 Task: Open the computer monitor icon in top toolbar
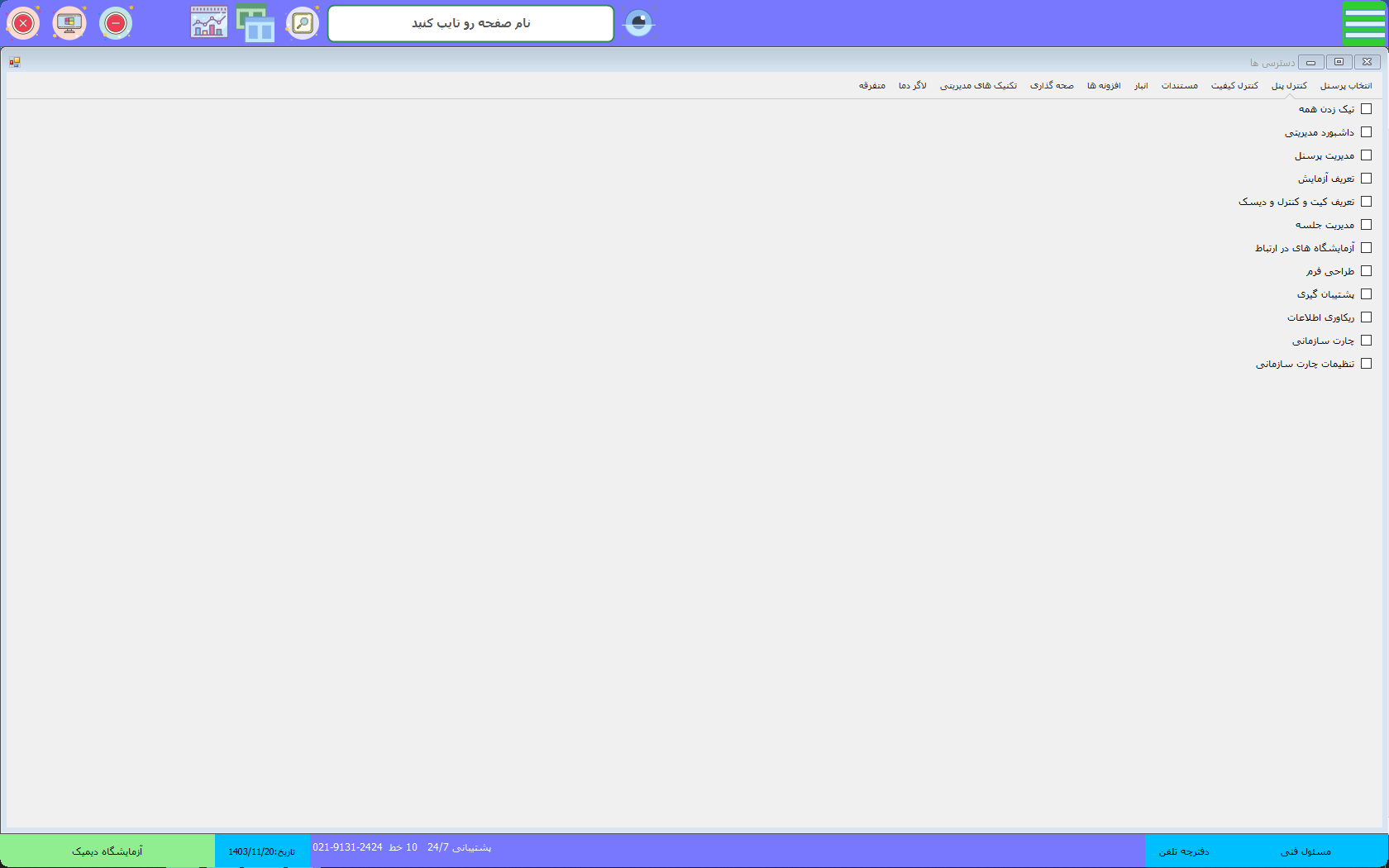tap(69, 23)
